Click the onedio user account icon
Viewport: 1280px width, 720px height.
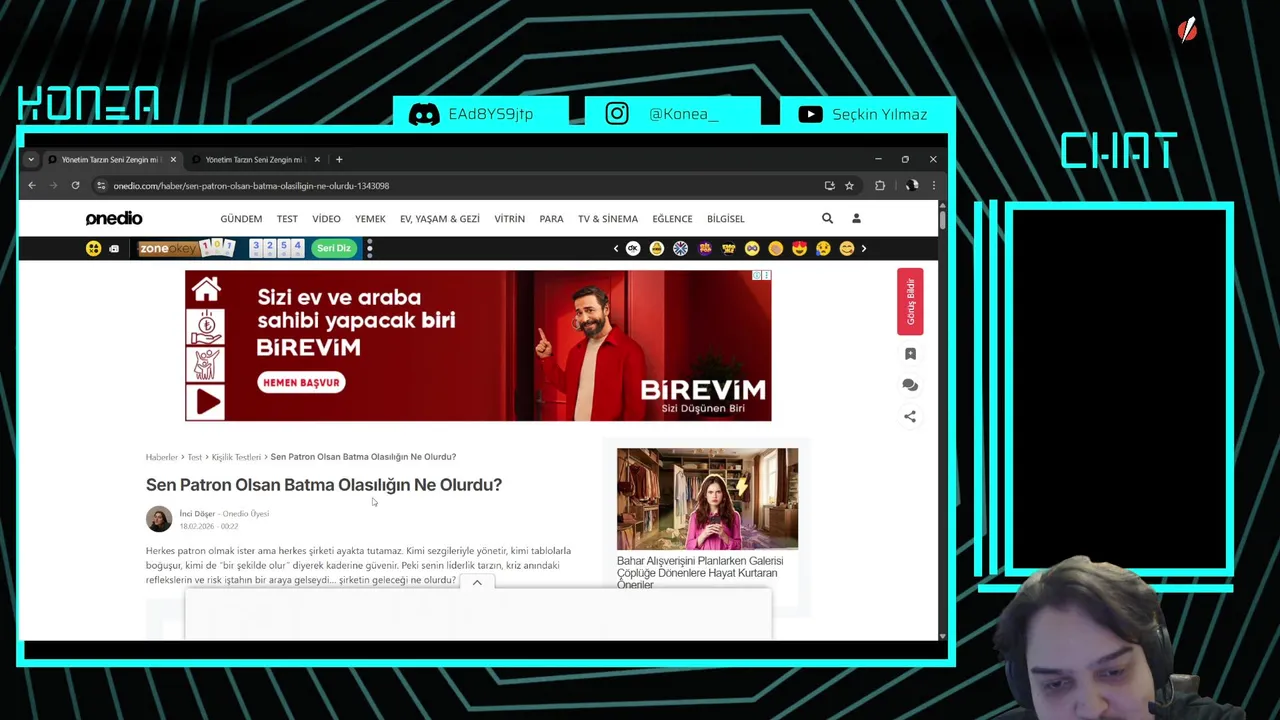856,218
